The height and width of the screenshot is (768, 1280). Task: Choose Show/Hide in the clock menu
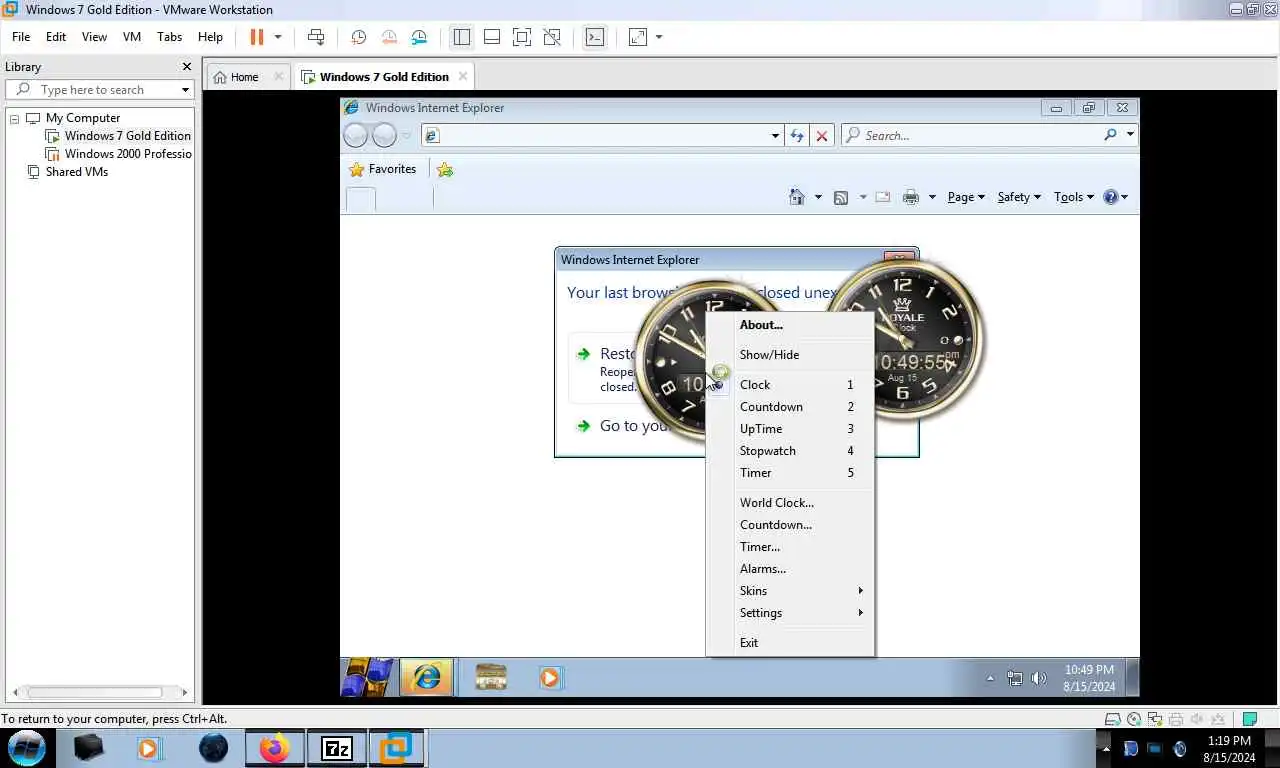tap(790, 355)
